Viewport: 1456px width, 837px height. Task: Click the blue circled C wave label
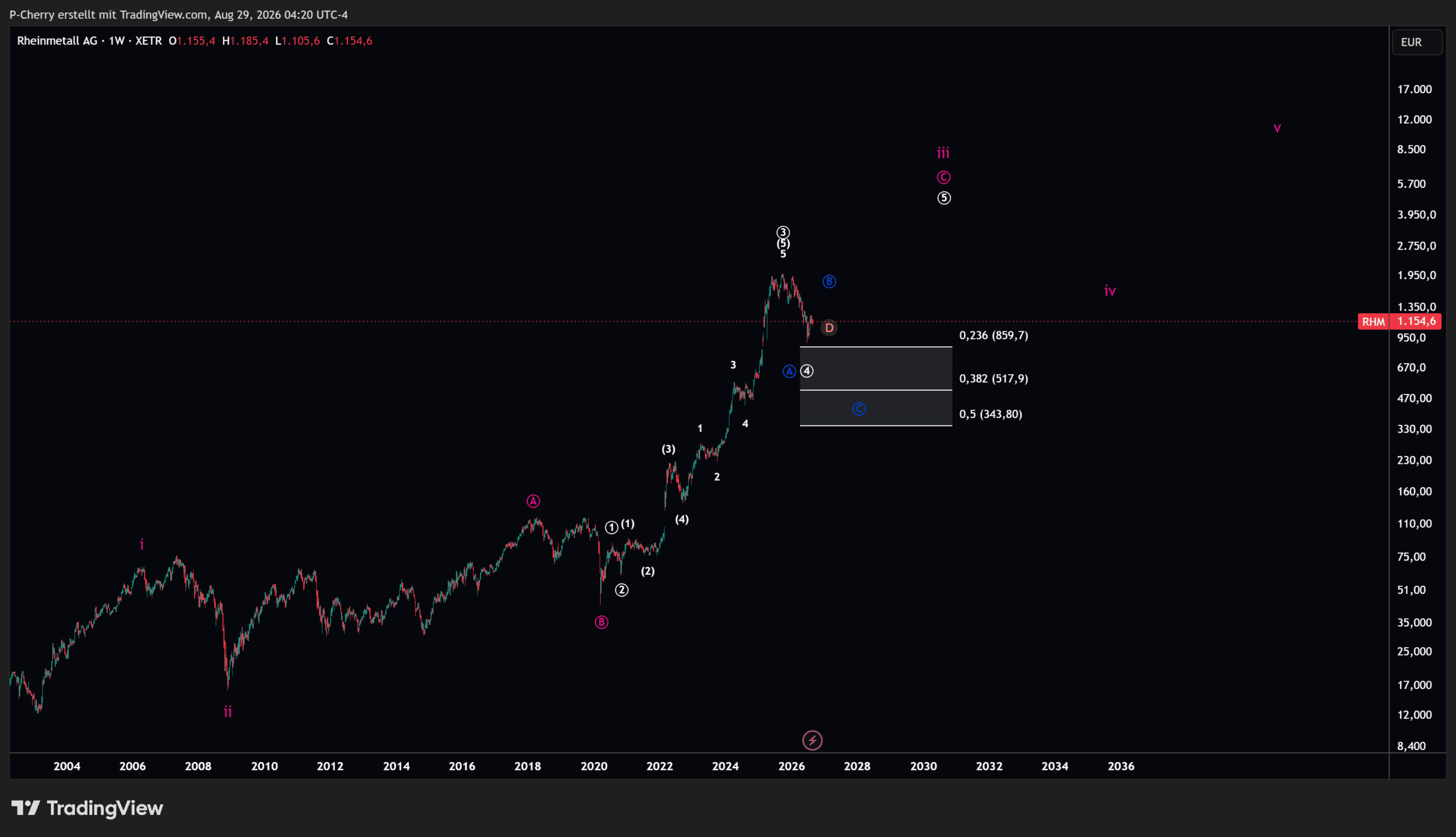(x=859, y=409)
